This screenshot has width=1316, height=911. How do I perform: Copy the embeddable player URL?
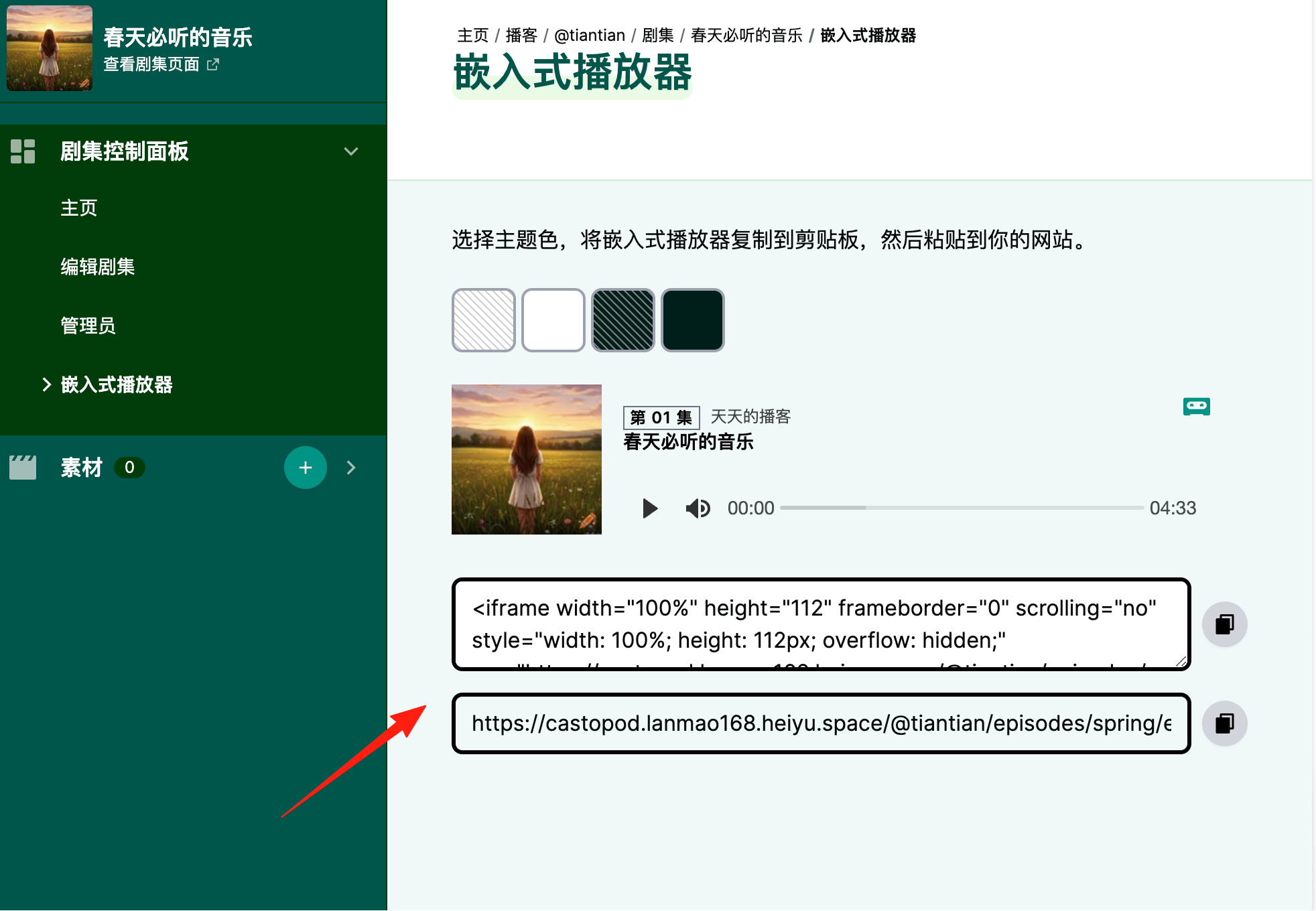pos(1224,723)
